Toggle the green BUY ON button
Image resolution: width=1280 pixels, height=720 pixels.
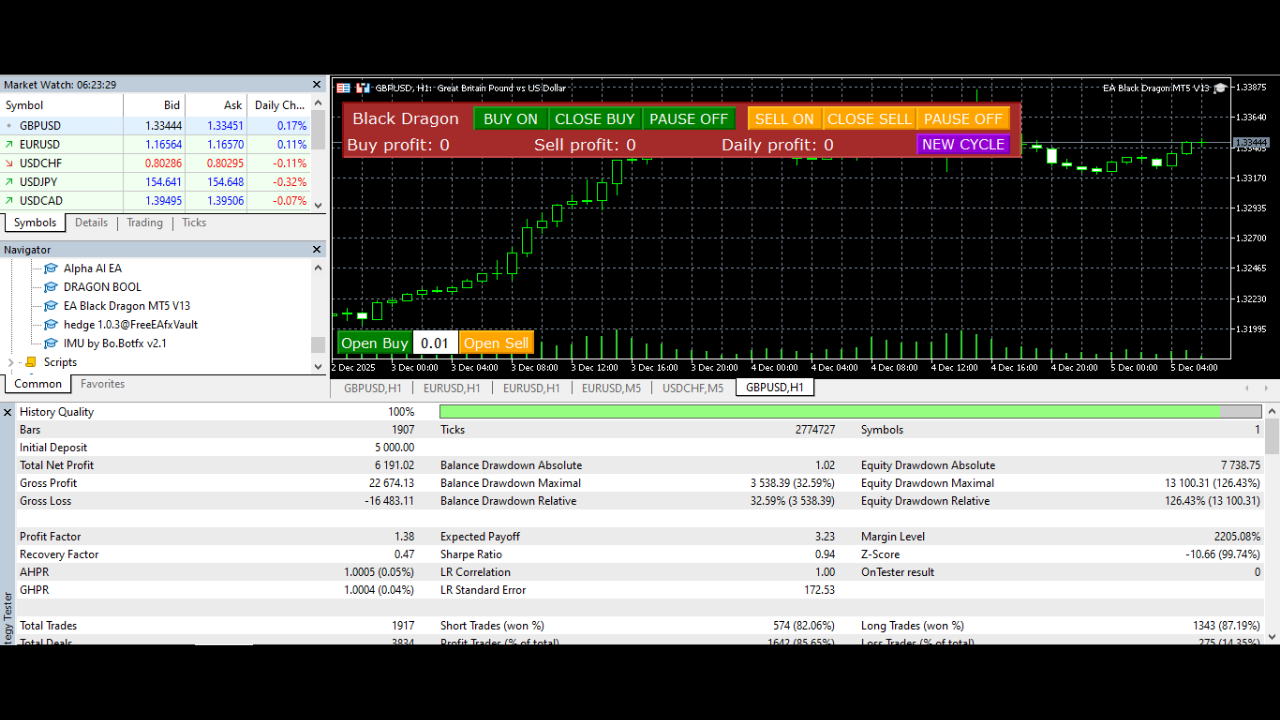510,118
